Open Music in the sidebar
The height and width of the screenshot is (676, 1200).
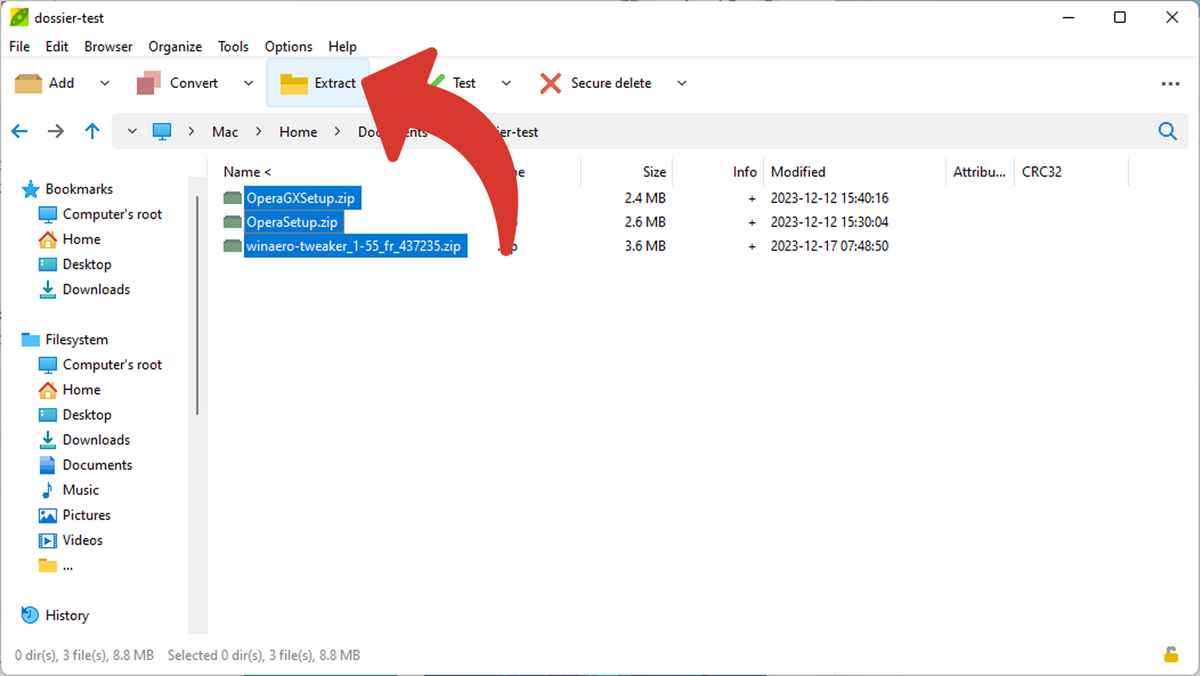[69, 490]
